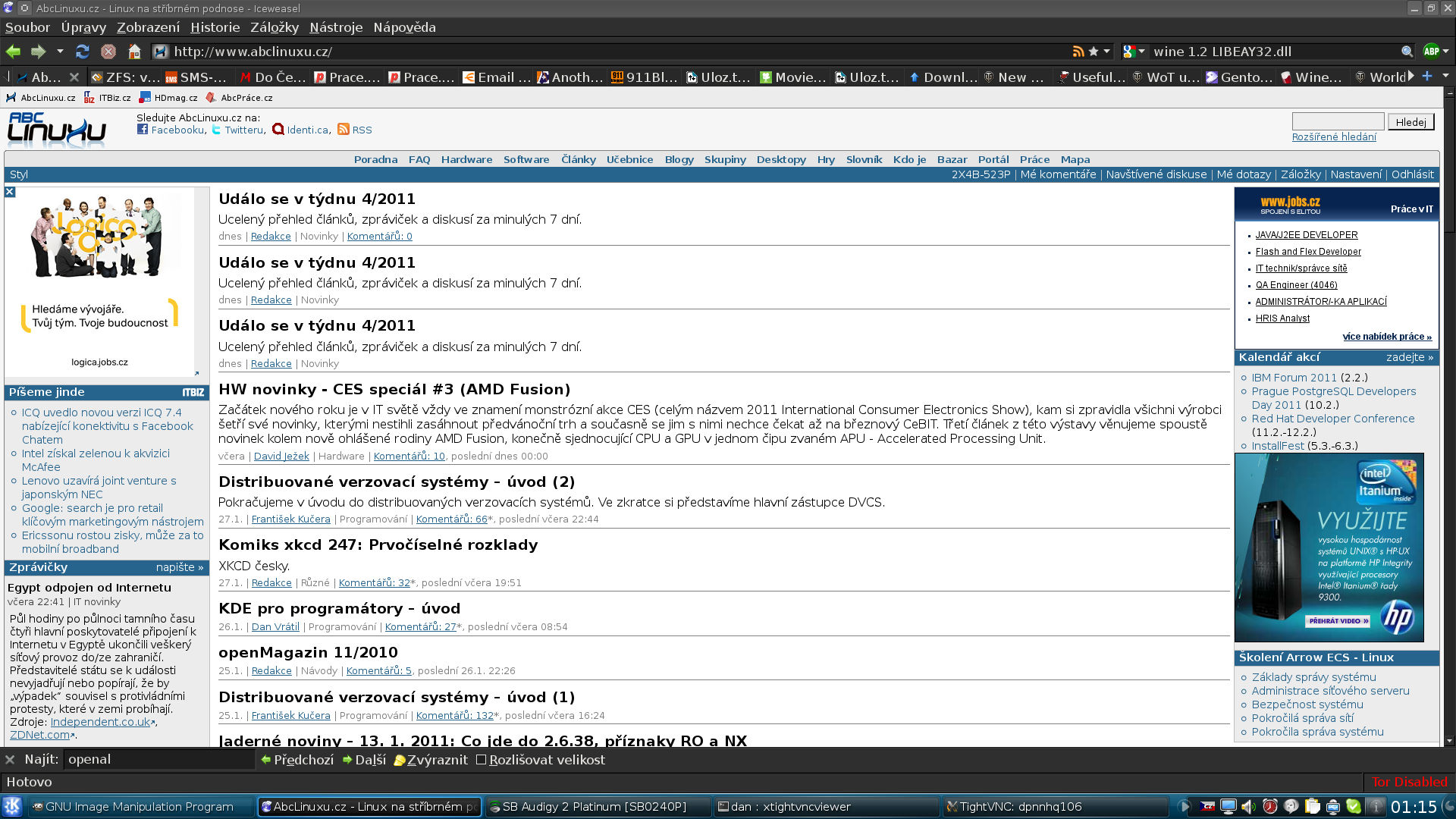The width and height of the screenshot is (1456, 819).
Task: Click the magnifier icon in search box
Action: coord(1407,52)
